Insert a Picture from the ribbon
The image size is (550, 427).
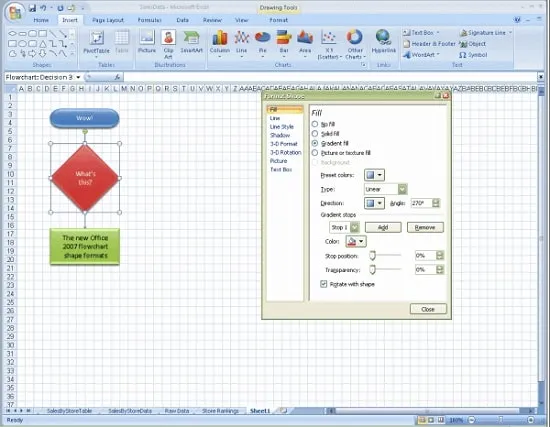pos(147,42)
